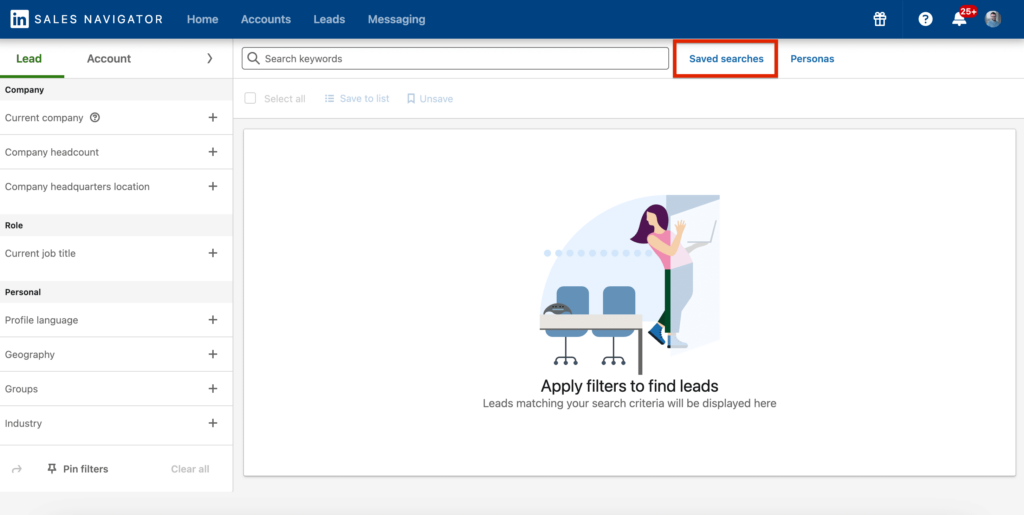Open Personas
Image resolution: width=1024 pixels, height=515 pixels.
(x=812, y=59)
